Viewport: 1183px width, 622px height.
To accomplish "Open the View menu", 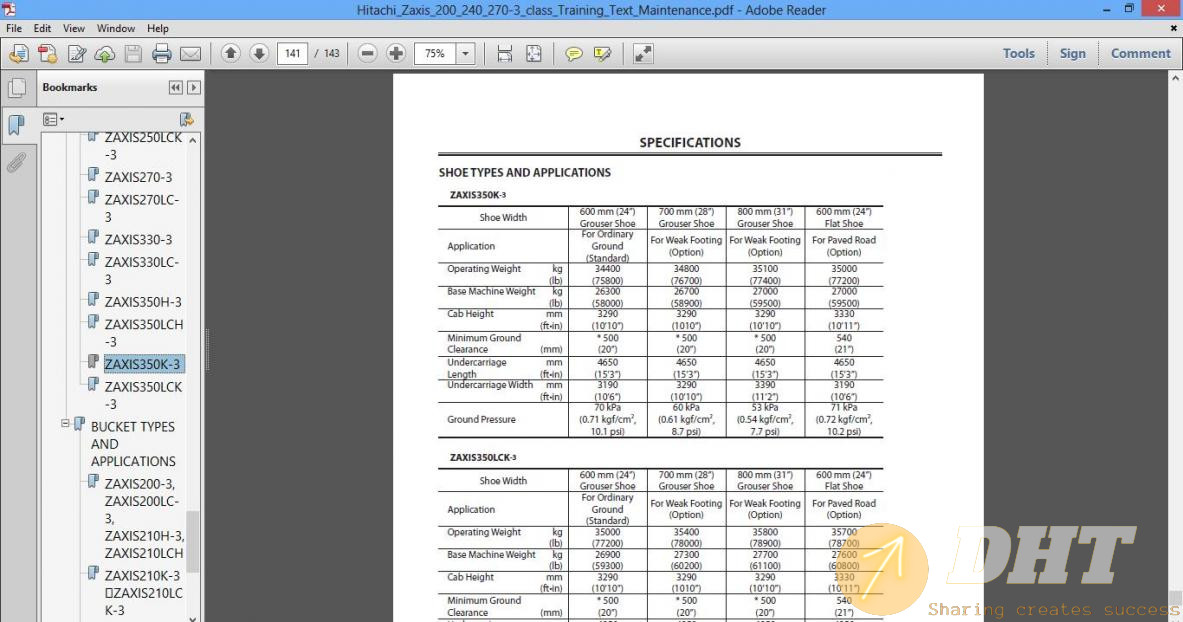I will (74, 28).
